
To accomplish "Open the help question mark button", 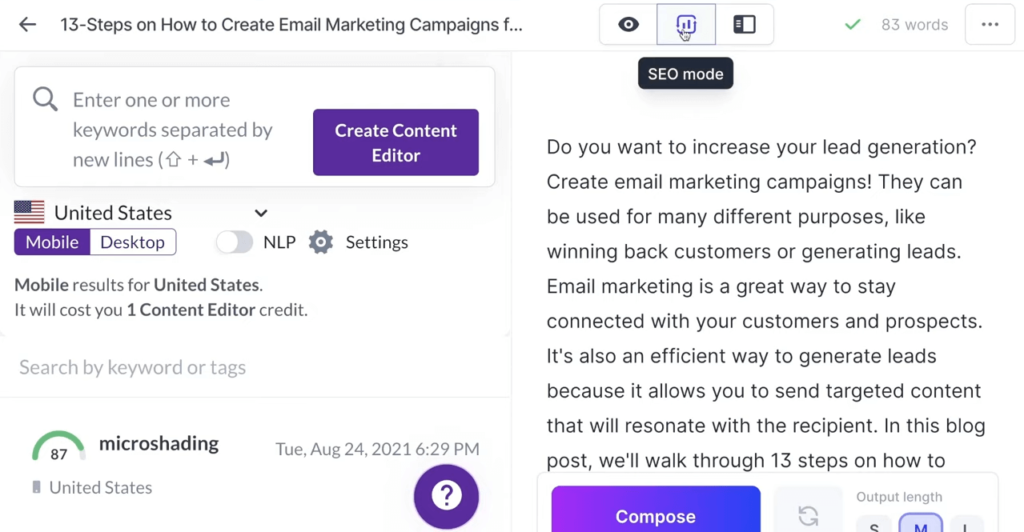I will [x=446, y=495].
